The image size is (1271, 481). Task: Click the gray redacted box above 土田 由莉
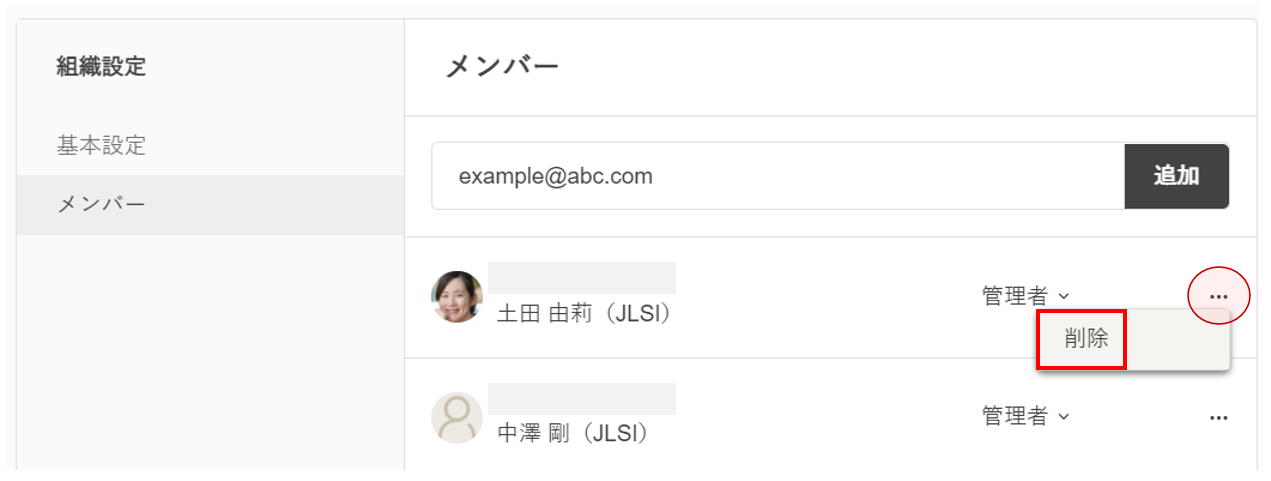[581, 278]
